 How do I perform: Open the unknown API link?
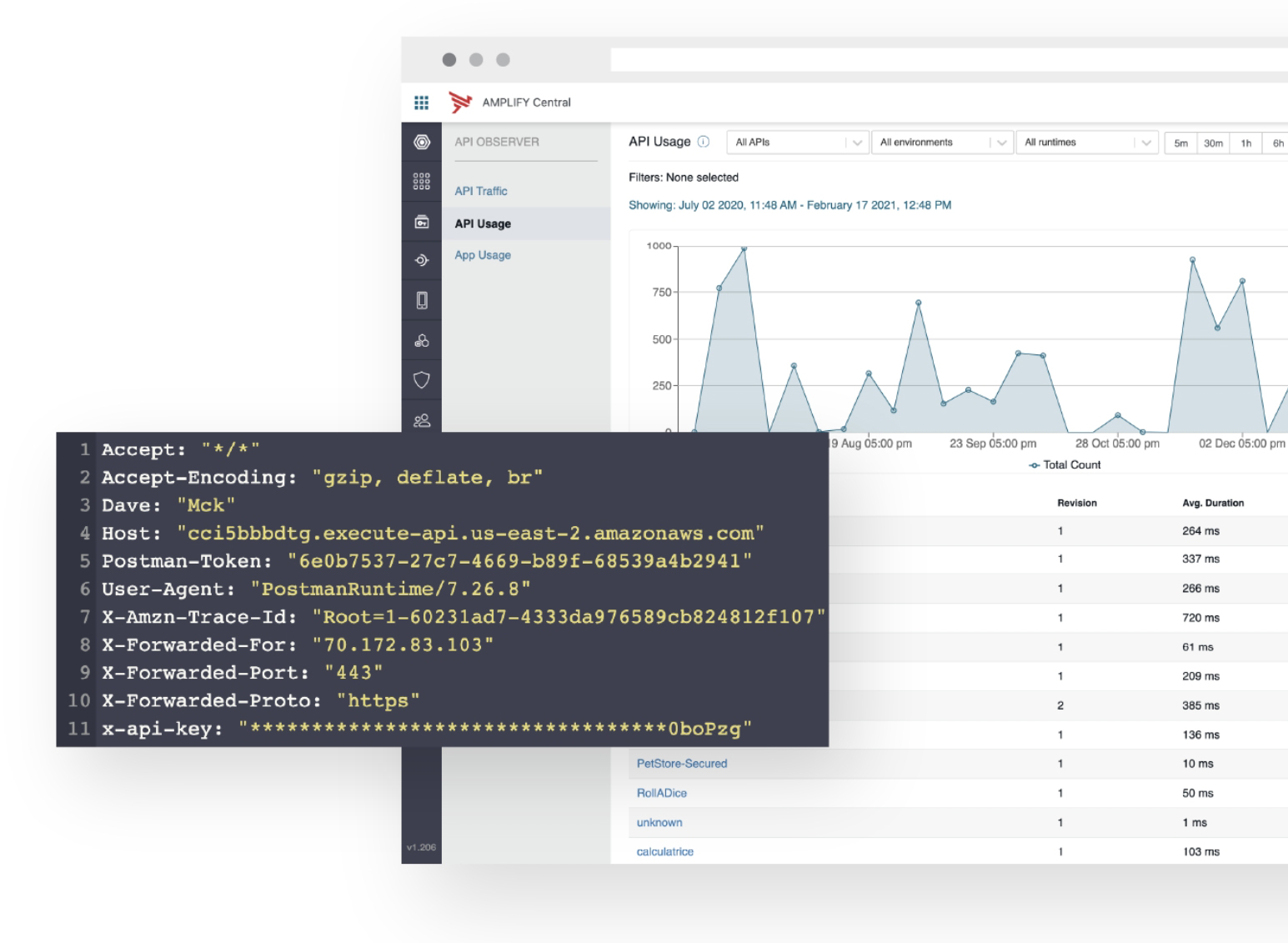tap(659, 822)
